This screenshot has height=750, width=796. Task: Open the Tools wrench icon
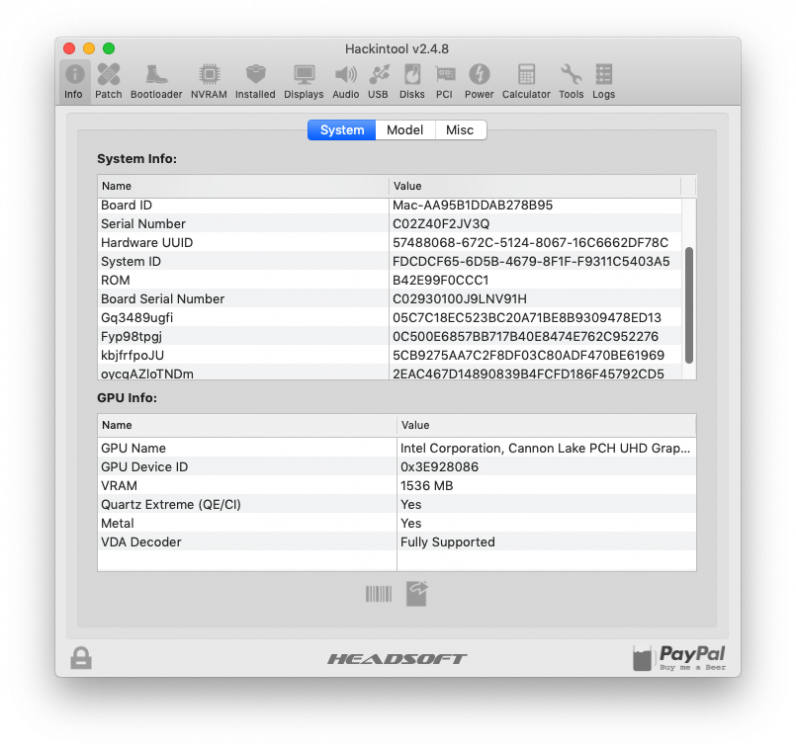tap(572, 75)
